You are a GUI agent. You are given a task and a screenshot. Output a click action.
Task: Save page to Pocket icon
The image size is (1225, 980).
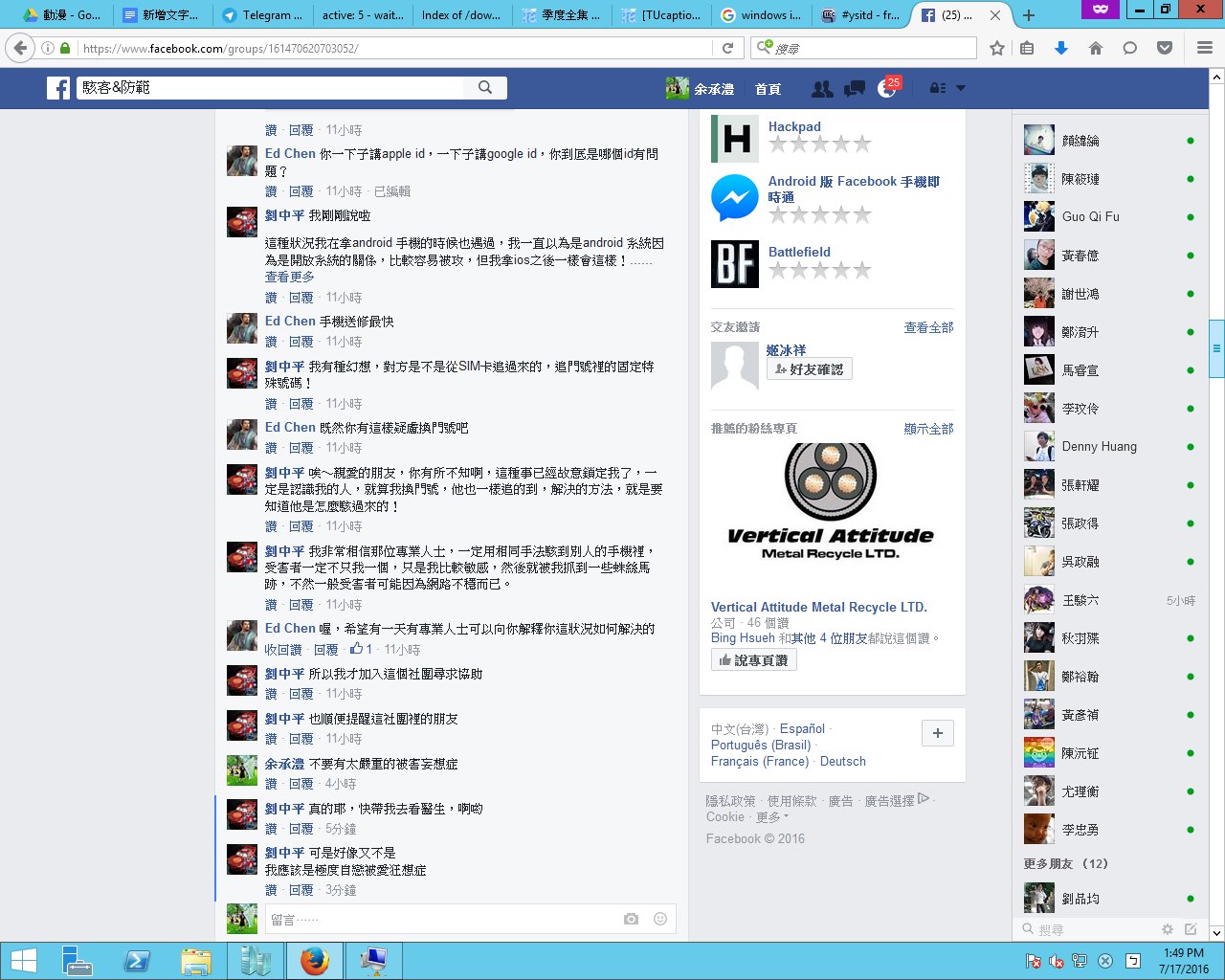pyautogui.click(x=1165, y=48)
